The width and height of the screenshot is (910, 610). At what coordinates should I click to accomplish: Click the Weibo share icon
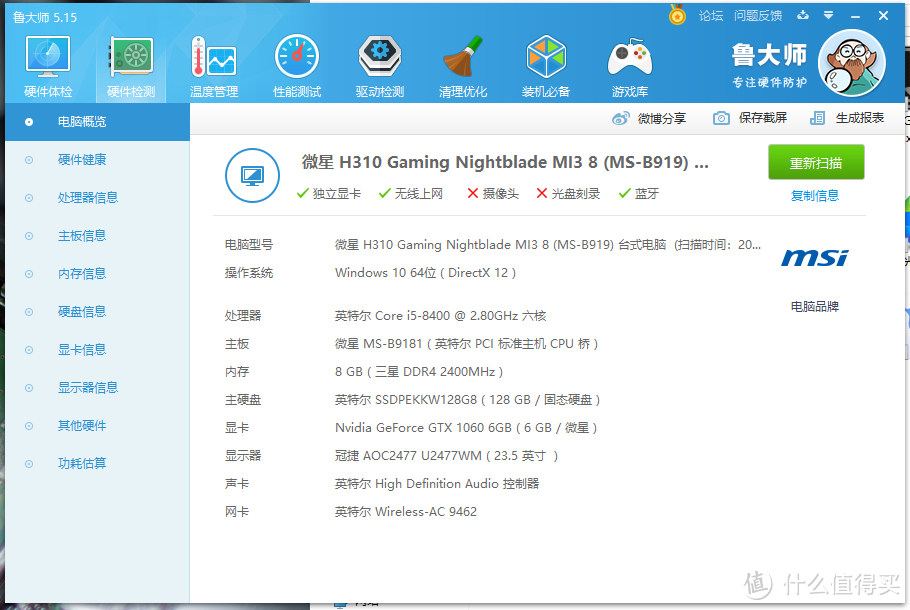pyautogui.click(x=620, y=118)
